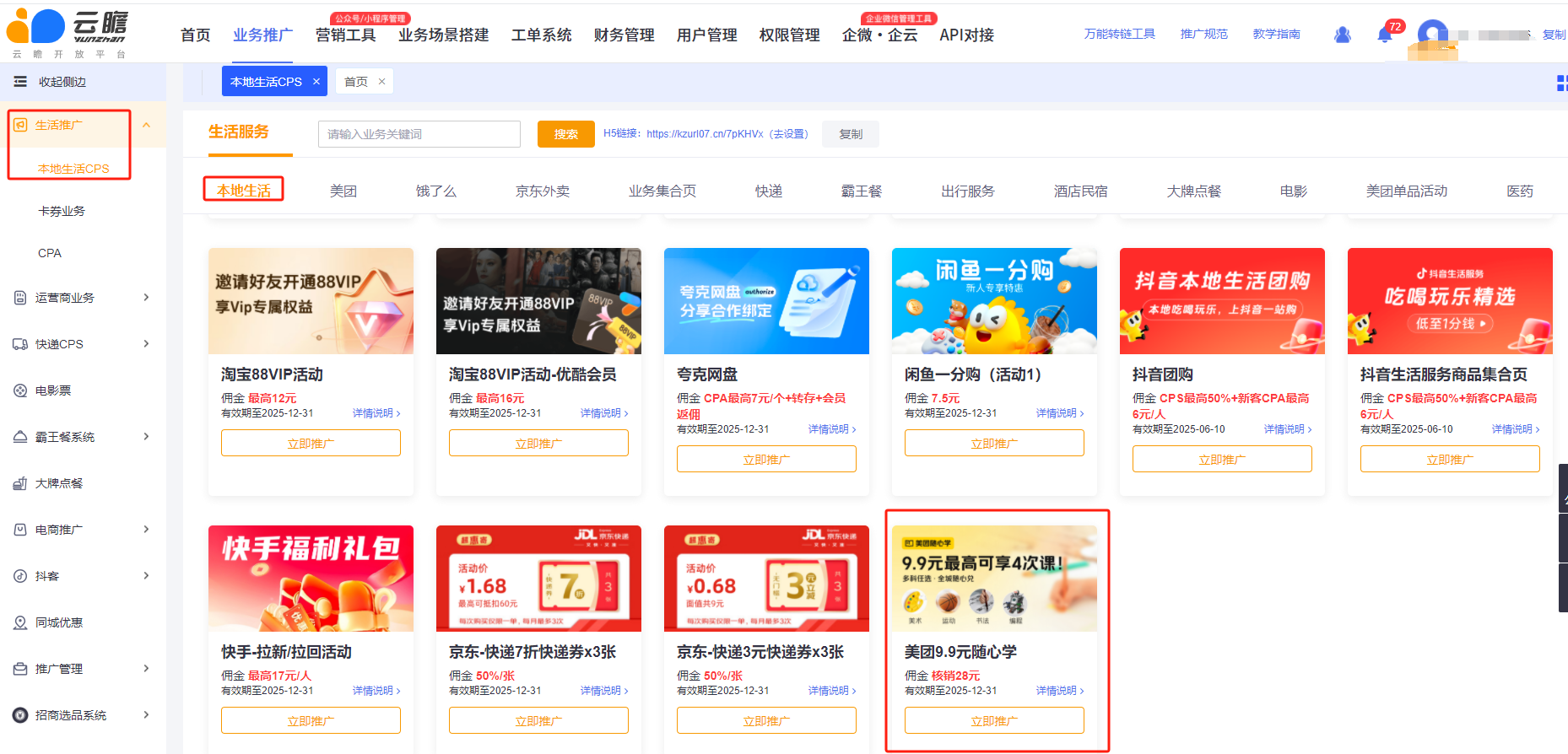Viewport: 1568px width, 754px height.
Task: Expand the 快递CPS chevron
Action: tap(147, 344)
